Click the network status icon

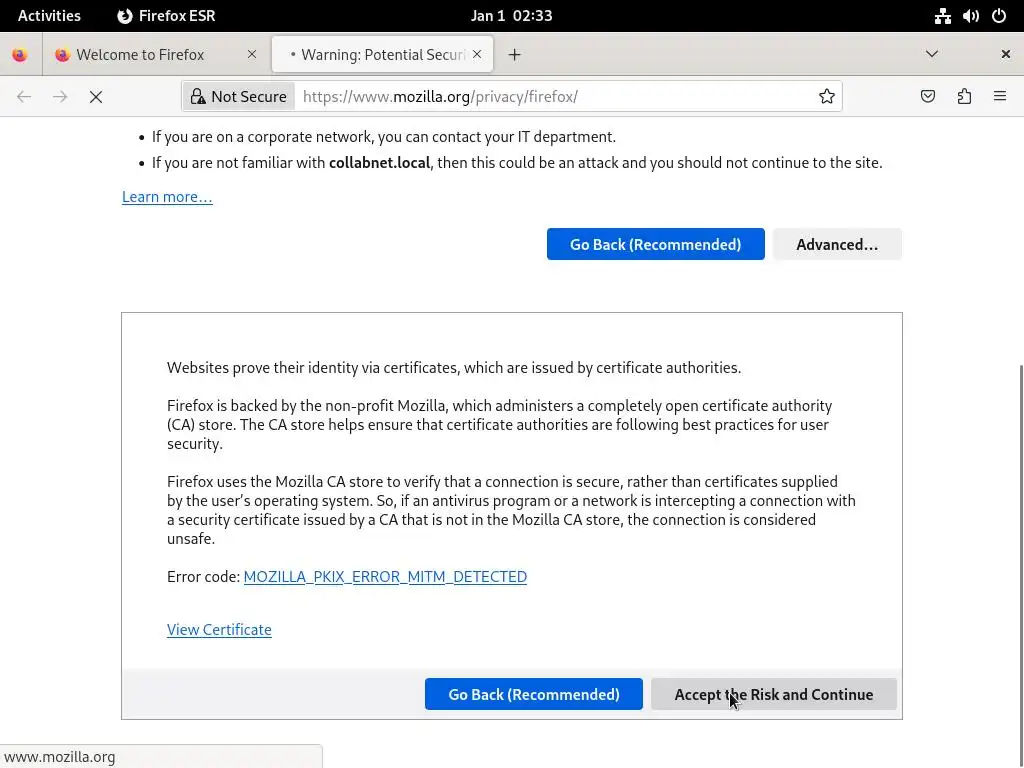pyautogui.click(x=942, y=16)
